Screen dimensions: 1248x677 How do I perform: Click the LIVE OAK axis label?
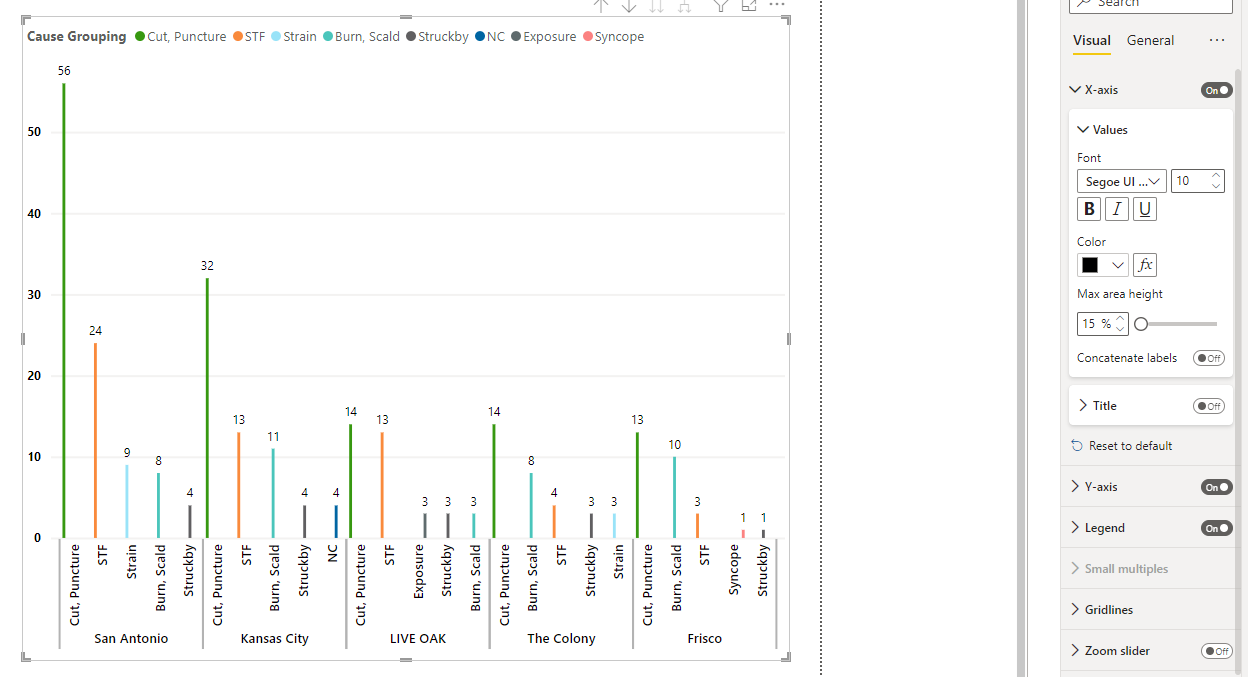pyautogui.click(x=418, y=639)
